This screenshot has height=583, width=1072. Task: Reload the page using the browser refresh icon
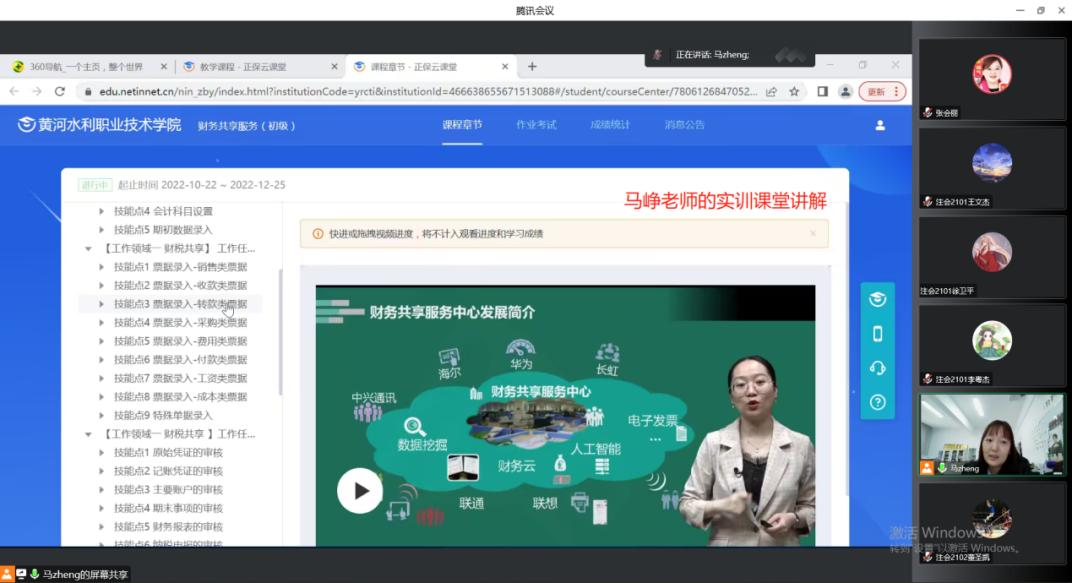tap(60, 91)
